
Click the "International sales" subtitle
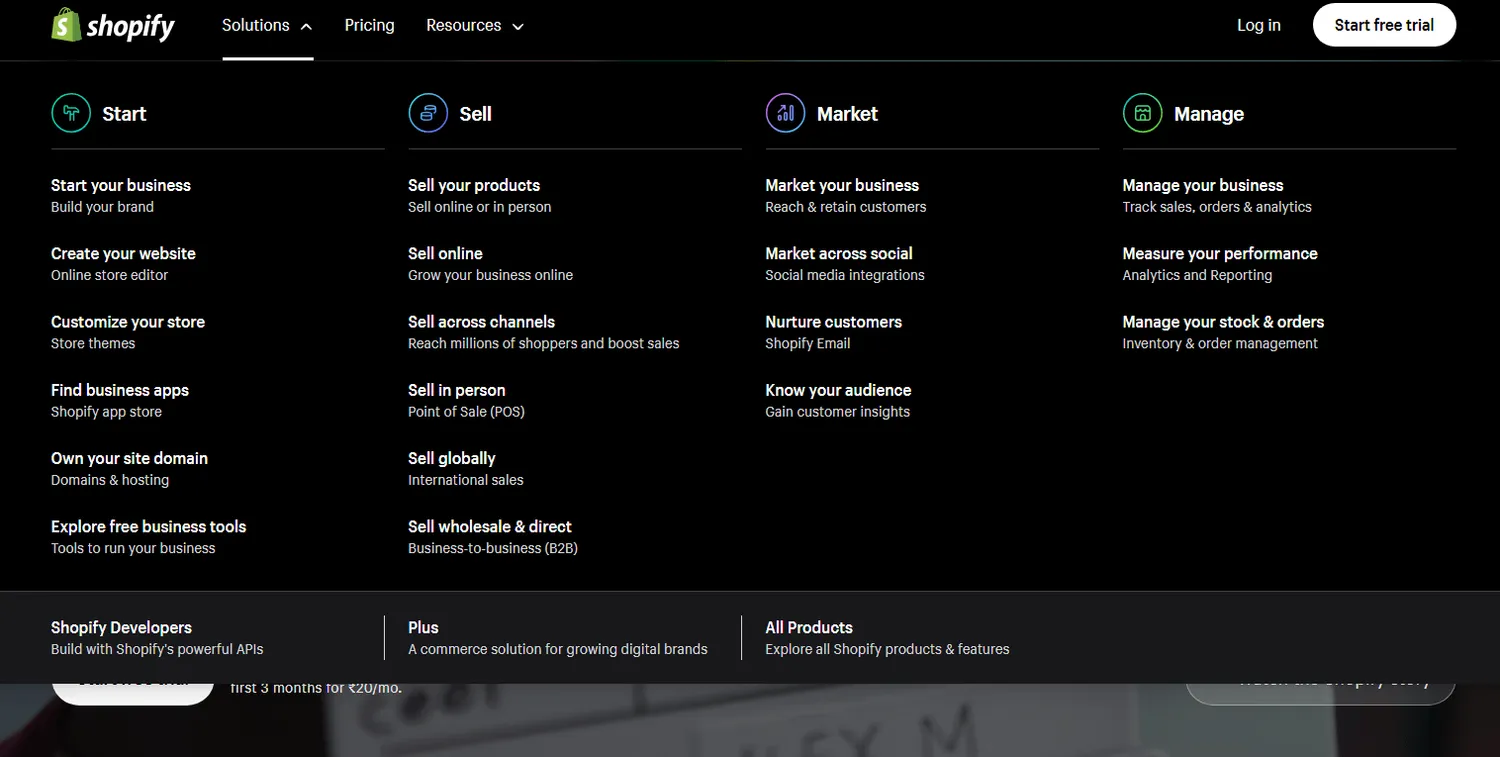click(465, 480)
